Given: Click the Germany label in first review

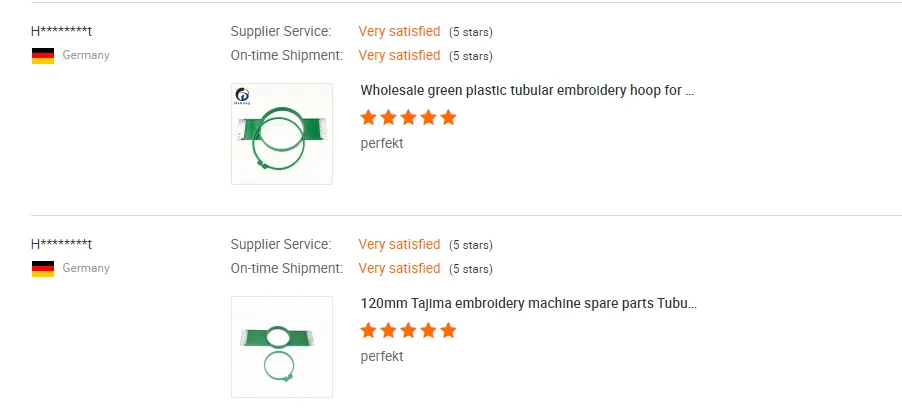Looking at the screenshot, I should pyautogui.click(x=86, y=56).
